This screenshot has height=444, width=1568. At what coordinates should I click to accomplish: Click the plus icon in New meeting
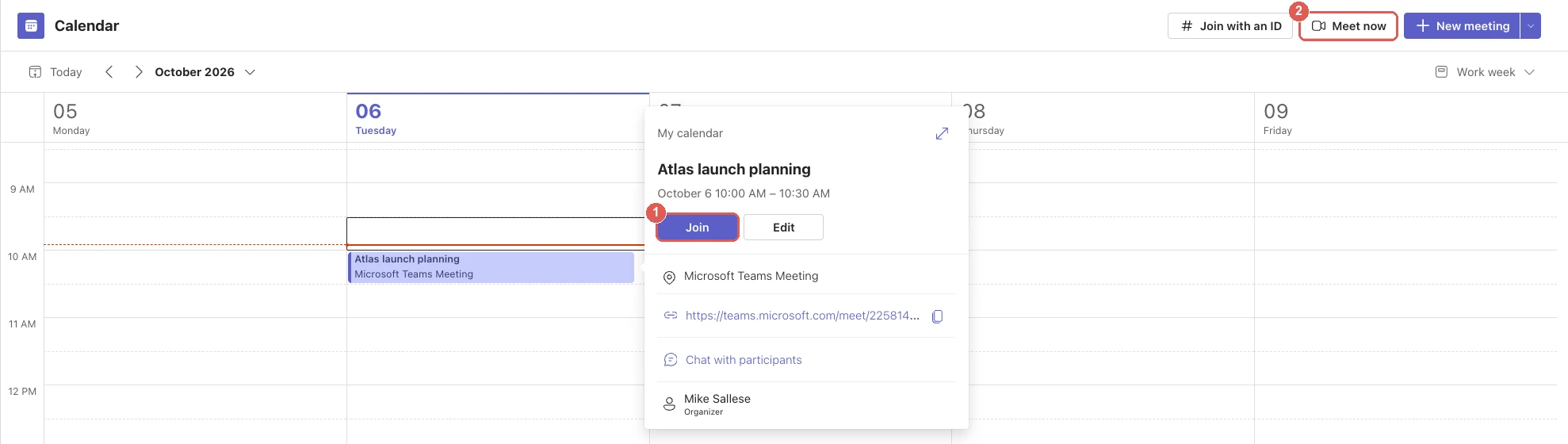1423,26
